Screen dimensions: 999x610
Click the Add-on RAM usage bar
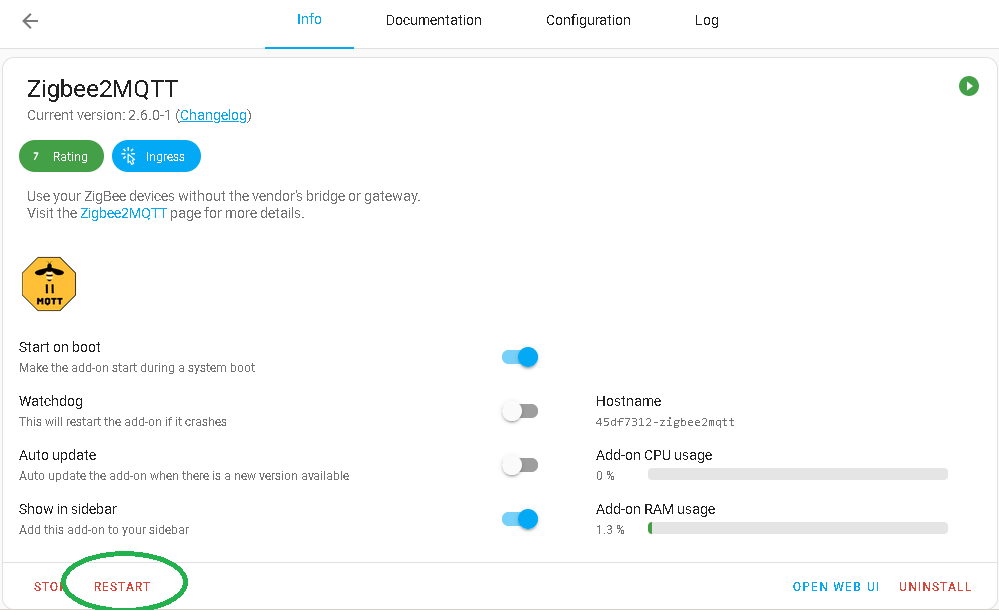click(797, 527)
